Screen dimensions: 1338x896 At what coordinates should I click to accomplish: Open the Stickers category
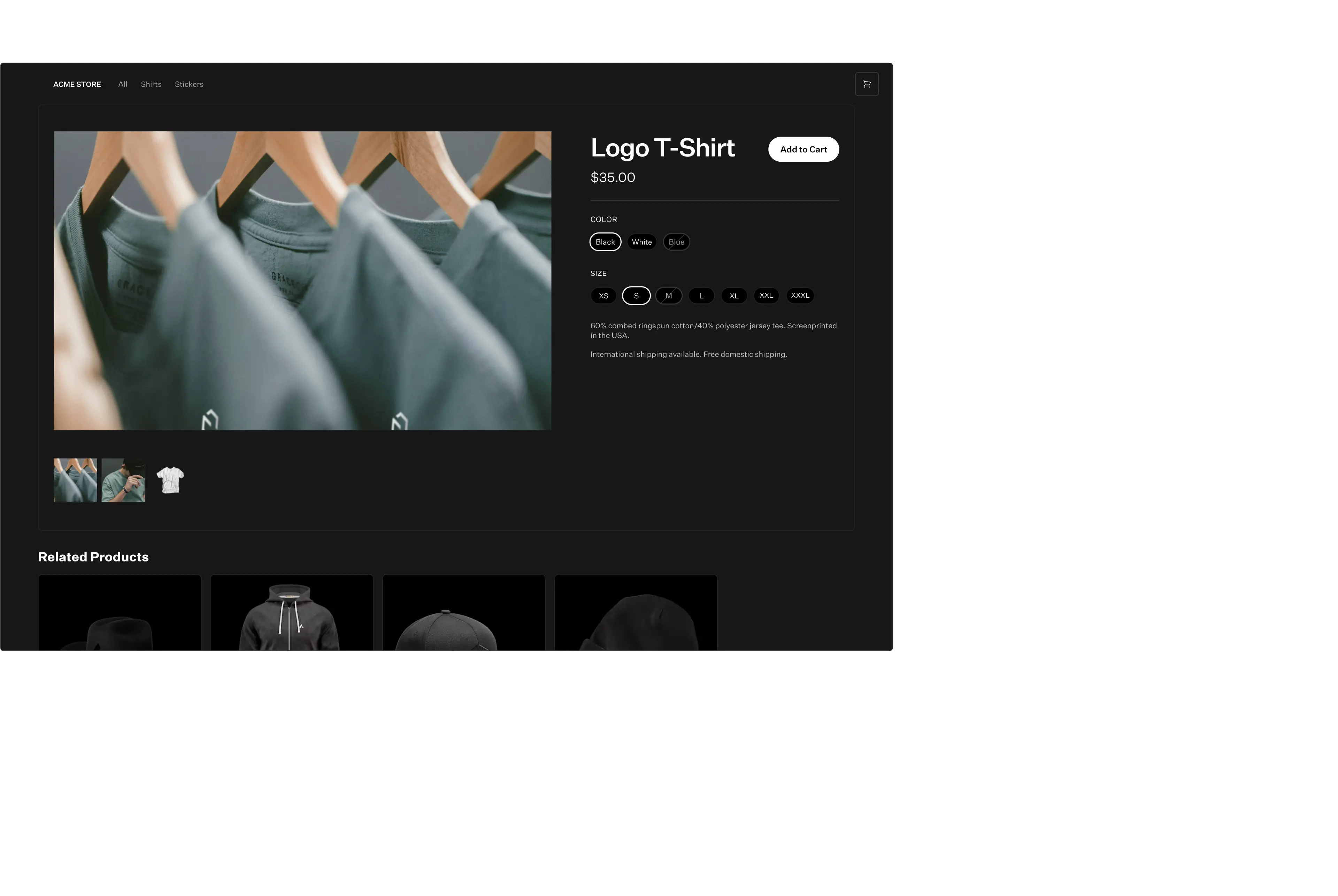pos(189,84)
